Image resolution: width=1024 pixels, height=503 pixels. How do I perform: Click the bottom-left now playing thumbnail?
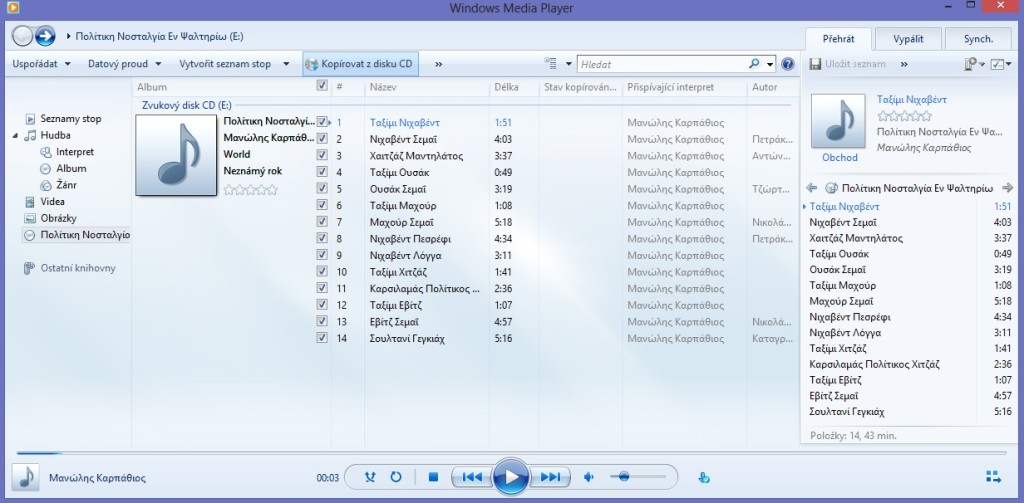pos(26,478)
